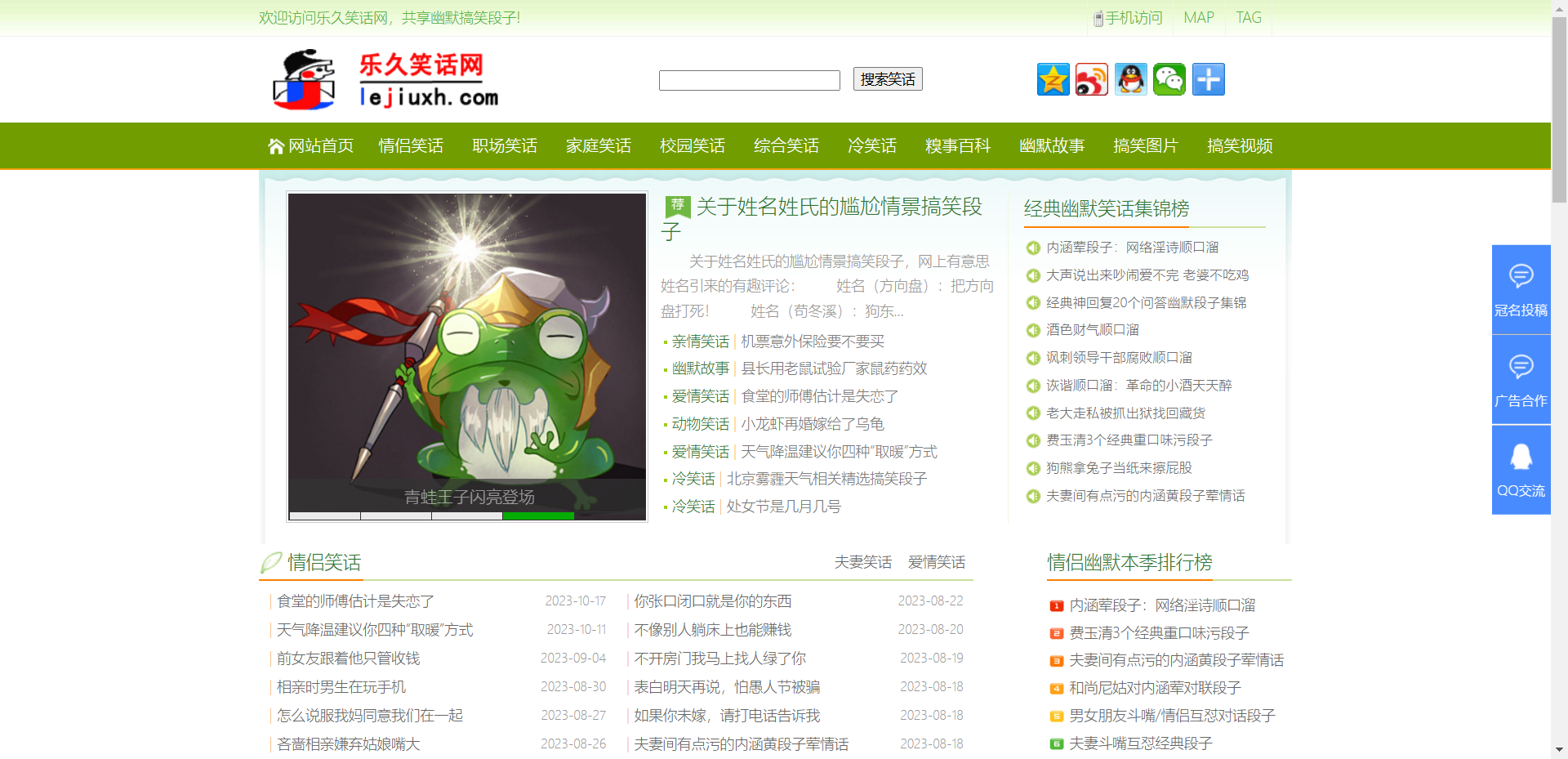Open the joke 食堂的师傅估计是失恋了
The image size is (1568, 759).
point(354,601)
